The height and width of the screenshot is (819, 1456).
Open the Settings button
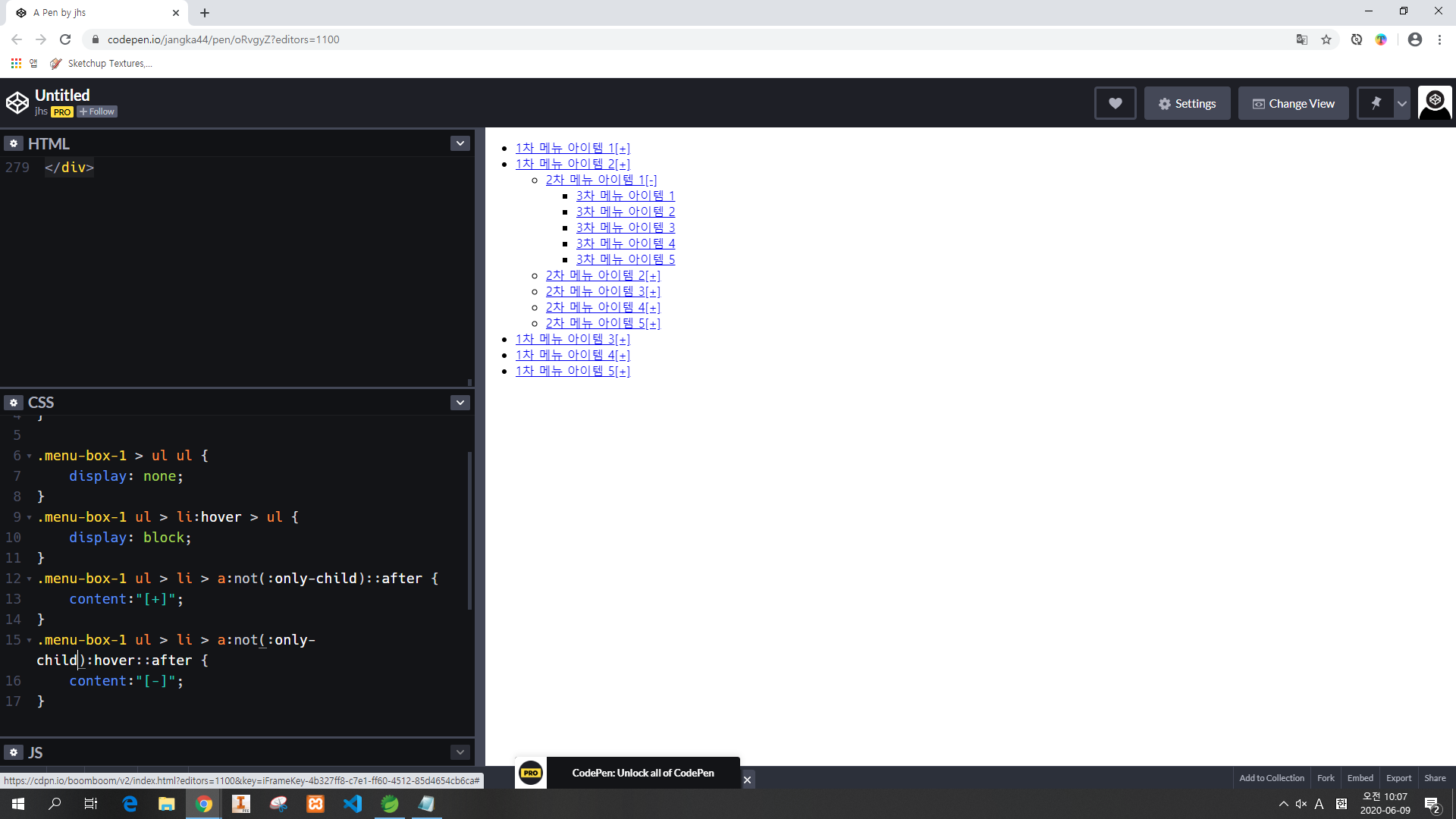click(1187, 104)
